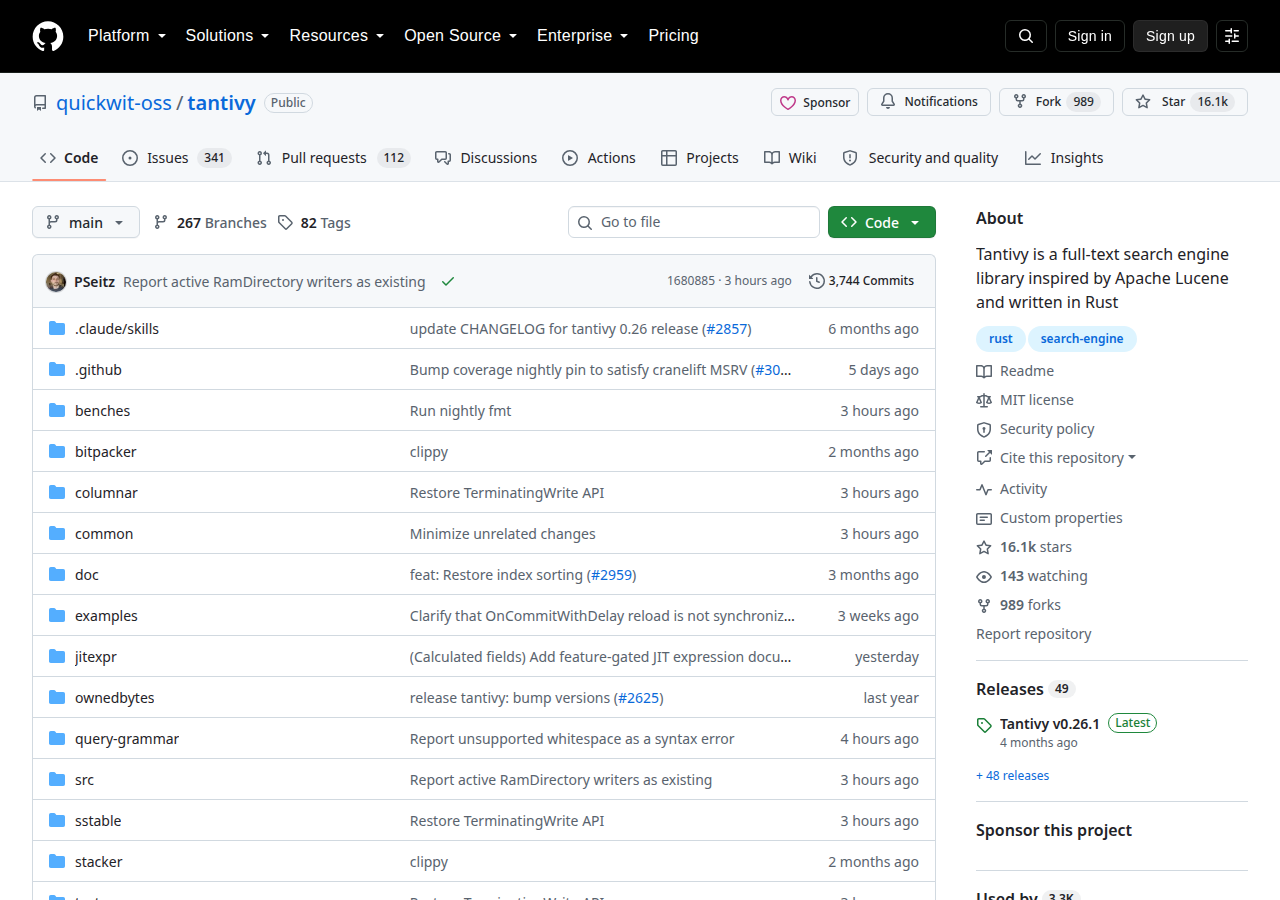The width and height of the screenshot is (1280, 900).
Task: Fork the tantivy repository
Action: click(1056, 102)
